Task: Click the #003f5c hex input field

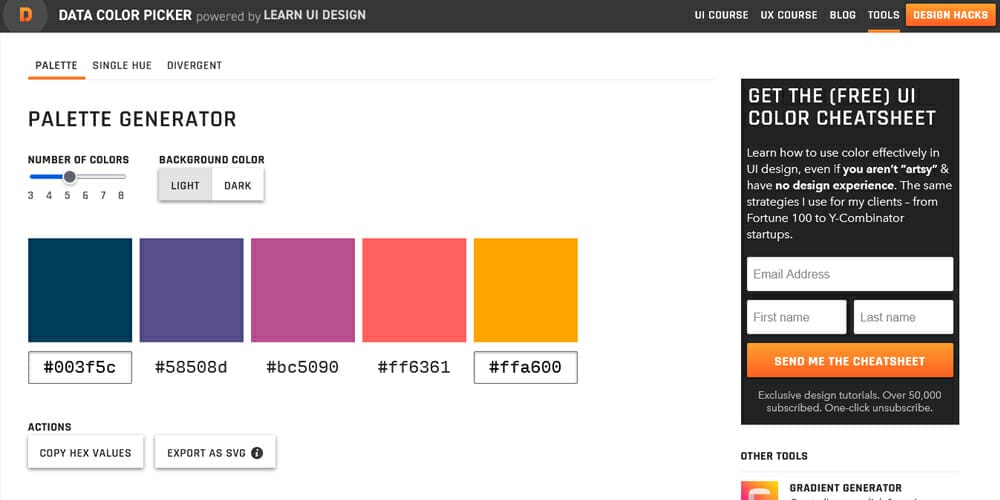Action: click(x=80, y=367)
